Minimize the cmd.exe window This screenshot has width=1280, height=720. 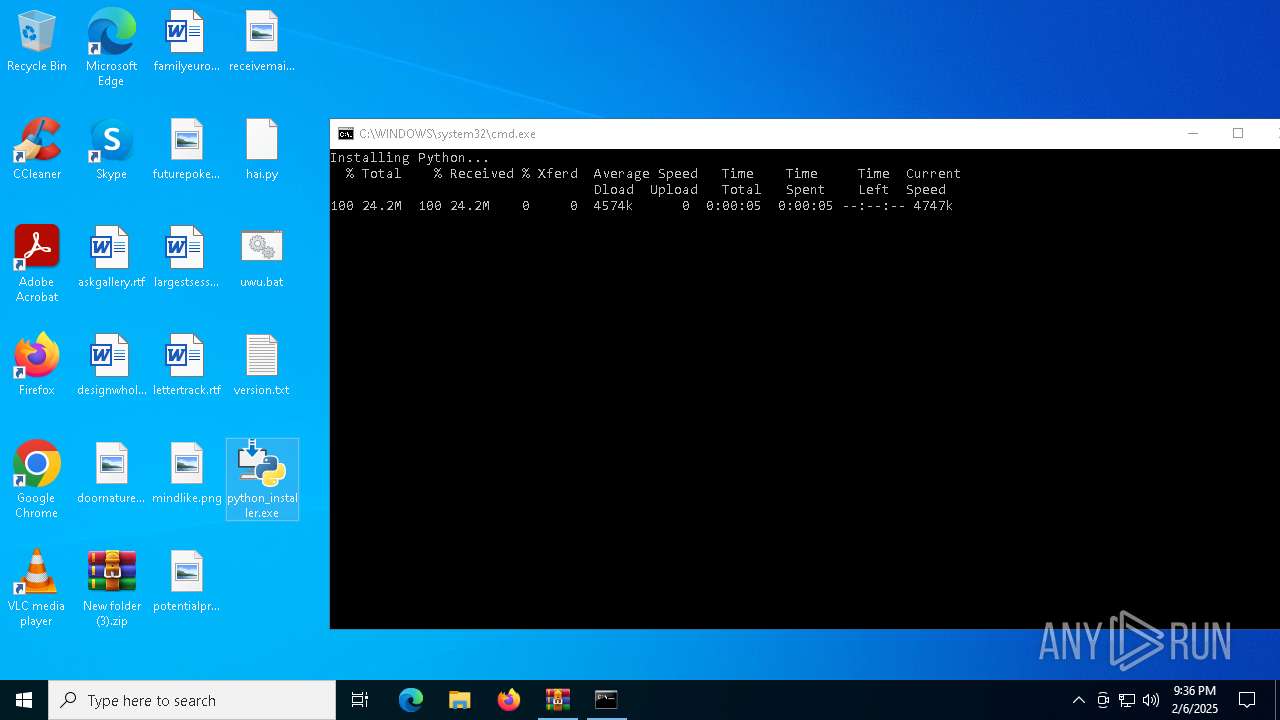[1193, 134]
